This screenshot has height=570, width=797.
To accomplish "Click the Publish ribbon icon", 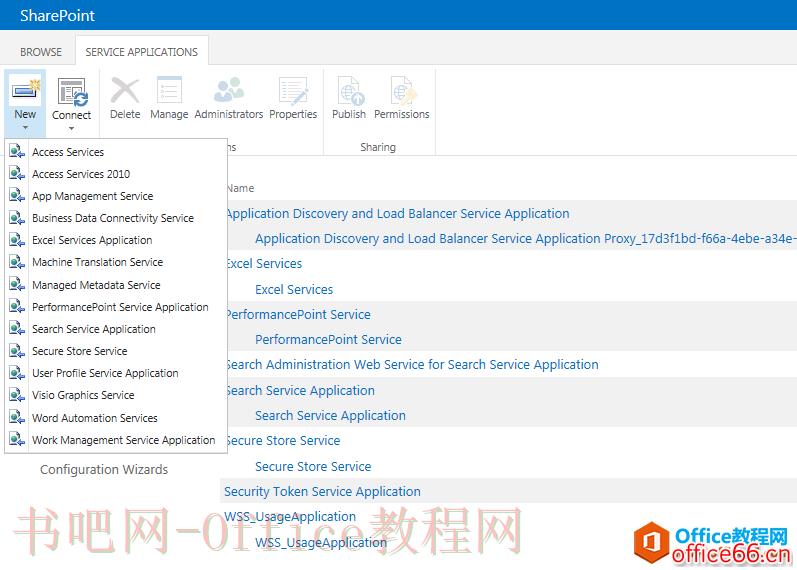I will coord(349,91).
